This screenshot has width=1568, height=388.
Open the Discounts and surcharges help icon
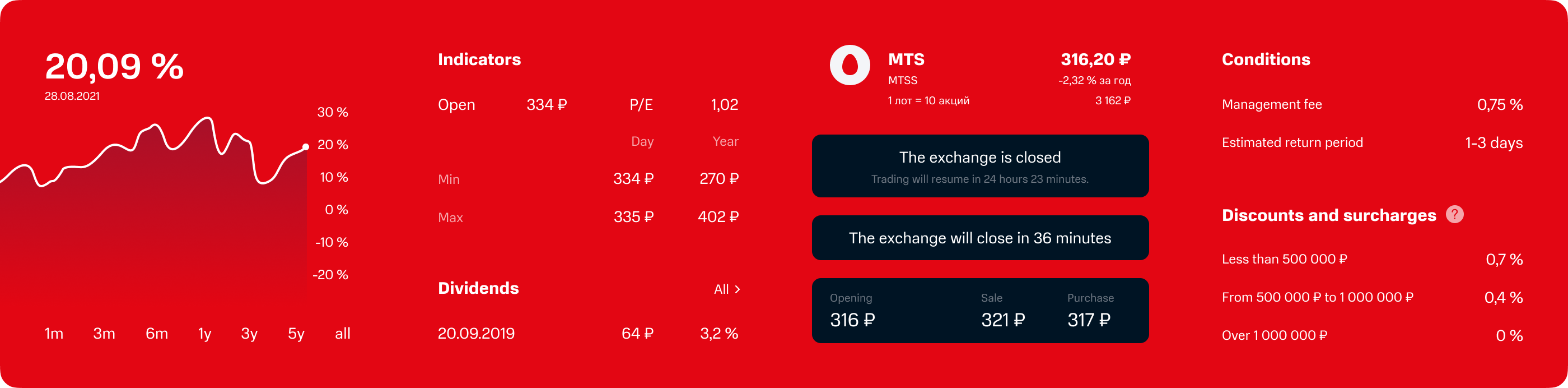point(1454,214)
